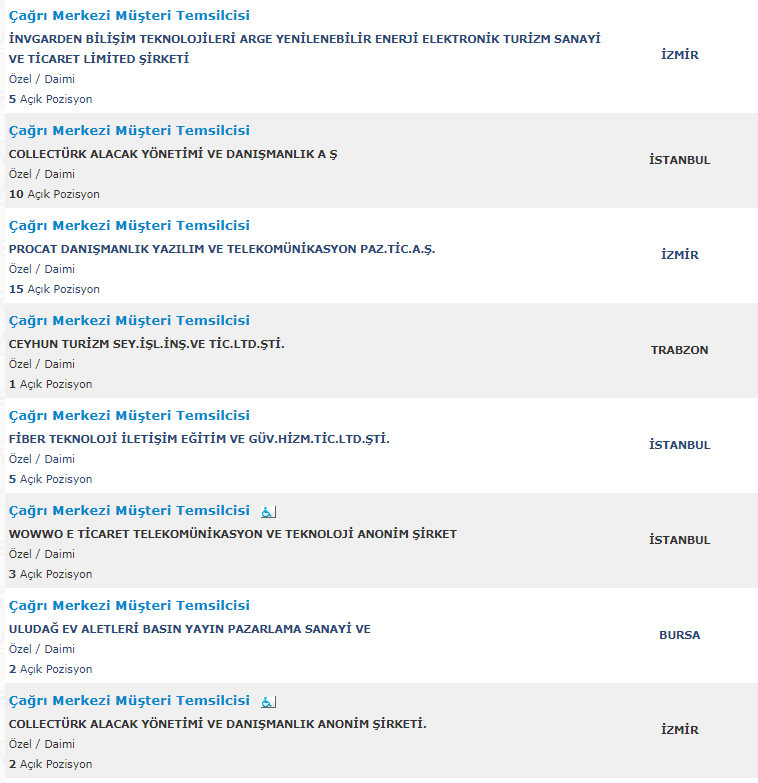Screen dimensions: 758x783
Task: Click the PROCAT DANIŞMANLIK company name
Action: tap(222, 249)
